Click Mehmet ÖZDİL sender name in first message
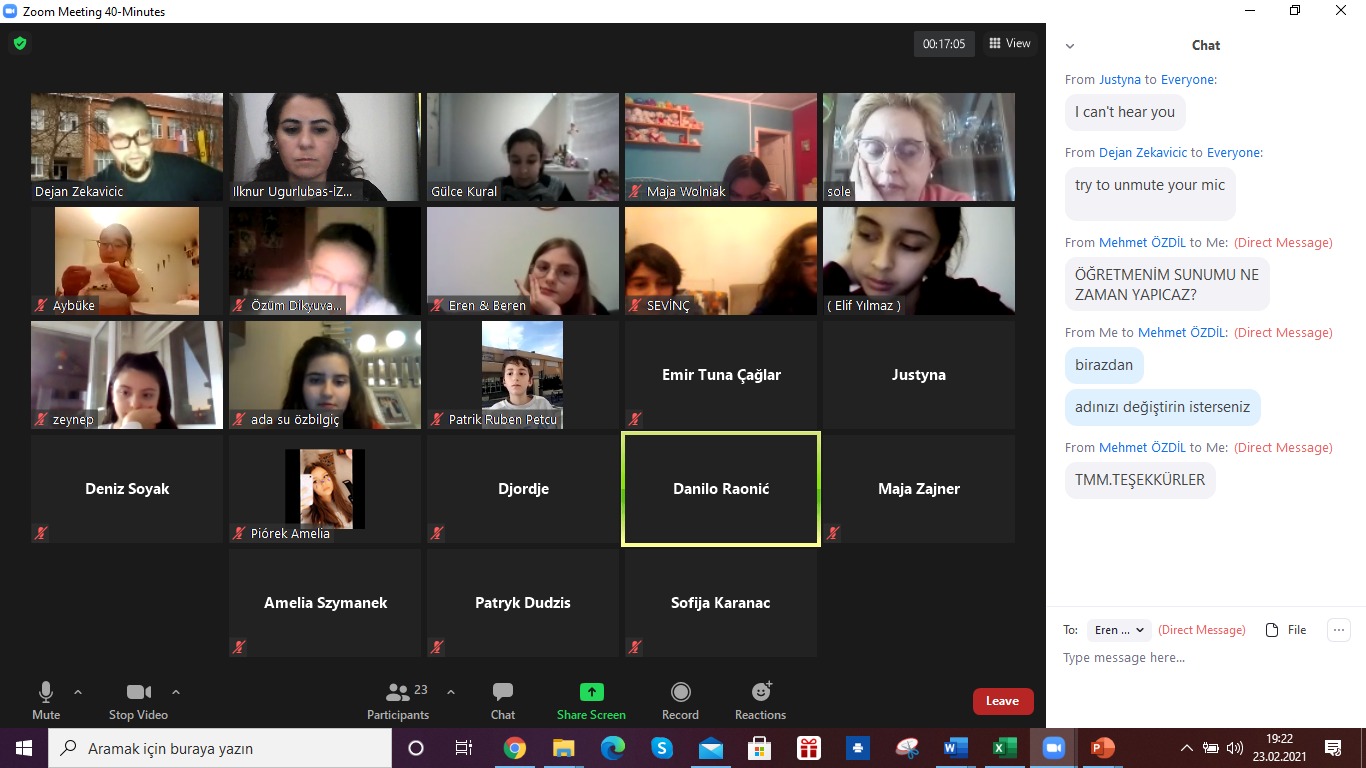The image size is (1366, 768). 1142,242
